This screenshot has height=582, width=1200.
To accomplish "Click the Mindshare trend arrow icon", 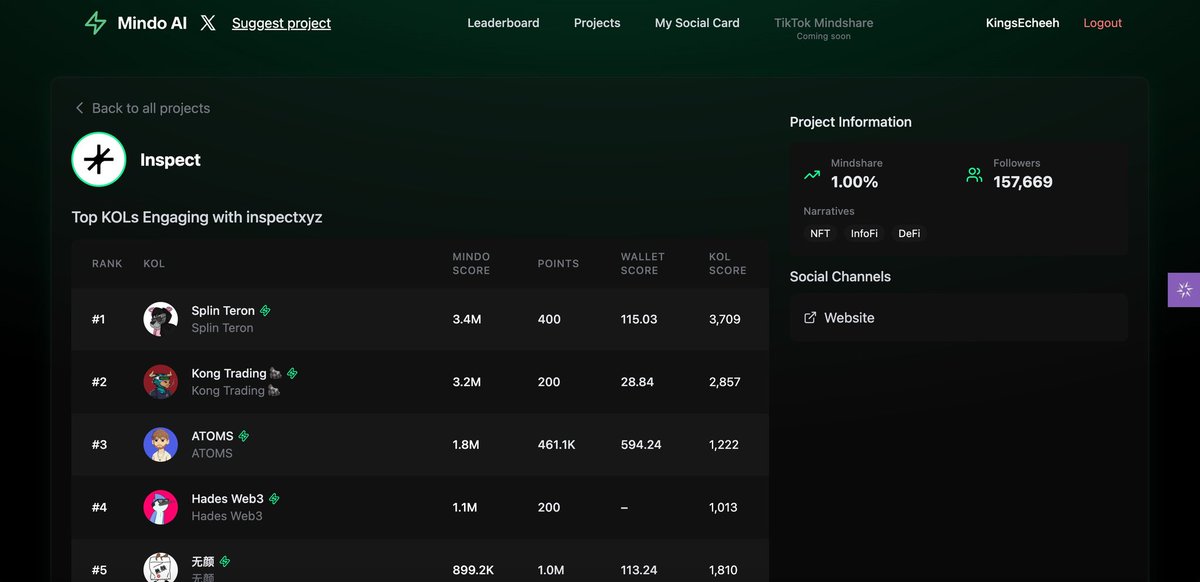I will tap(812, 175).
